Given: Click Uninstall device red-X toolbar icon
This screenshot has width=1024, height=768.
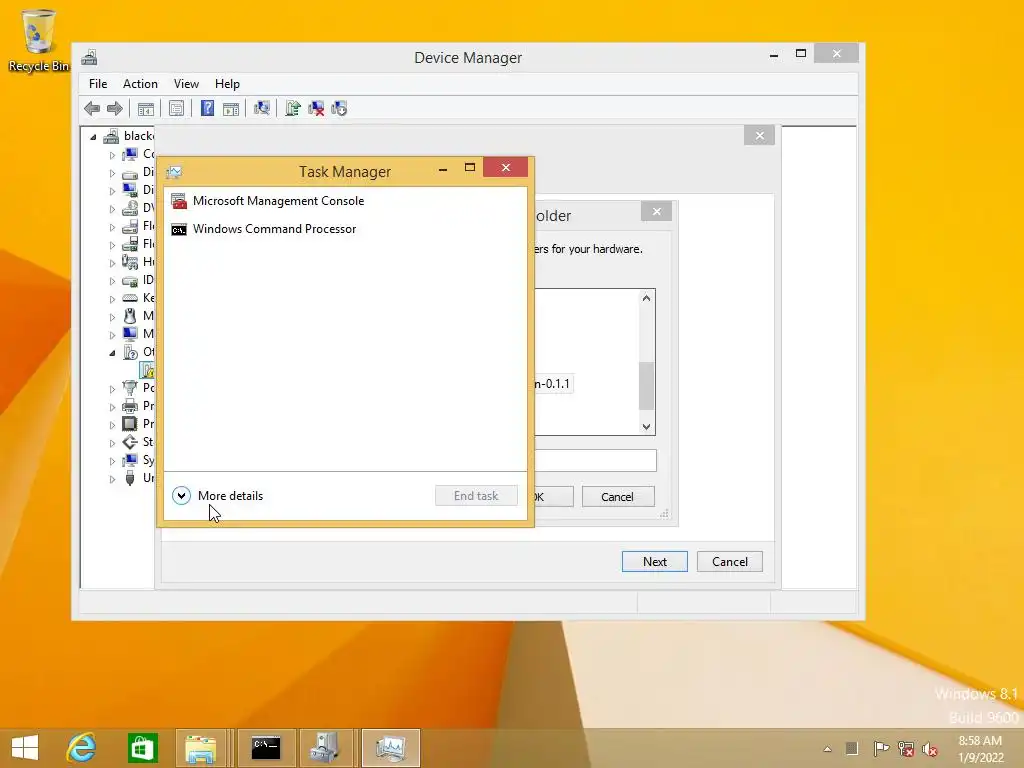Looking at the screenshot, I should (x=316, y=108).
